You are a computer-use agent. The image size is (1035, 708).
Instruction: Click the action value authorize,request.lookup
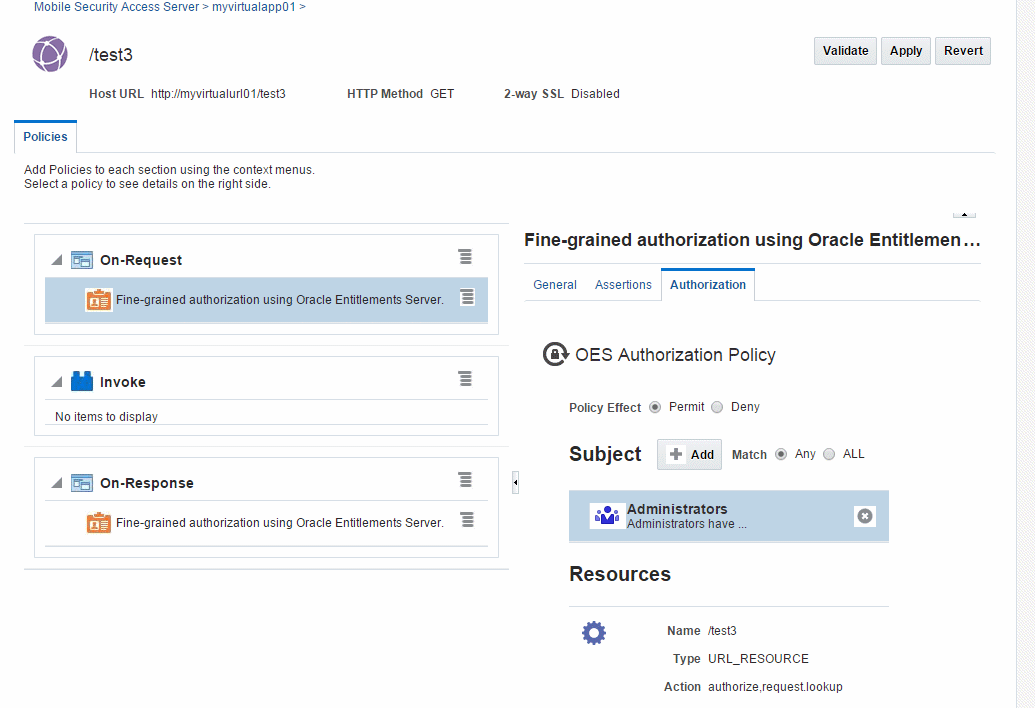tap(776, 687)
